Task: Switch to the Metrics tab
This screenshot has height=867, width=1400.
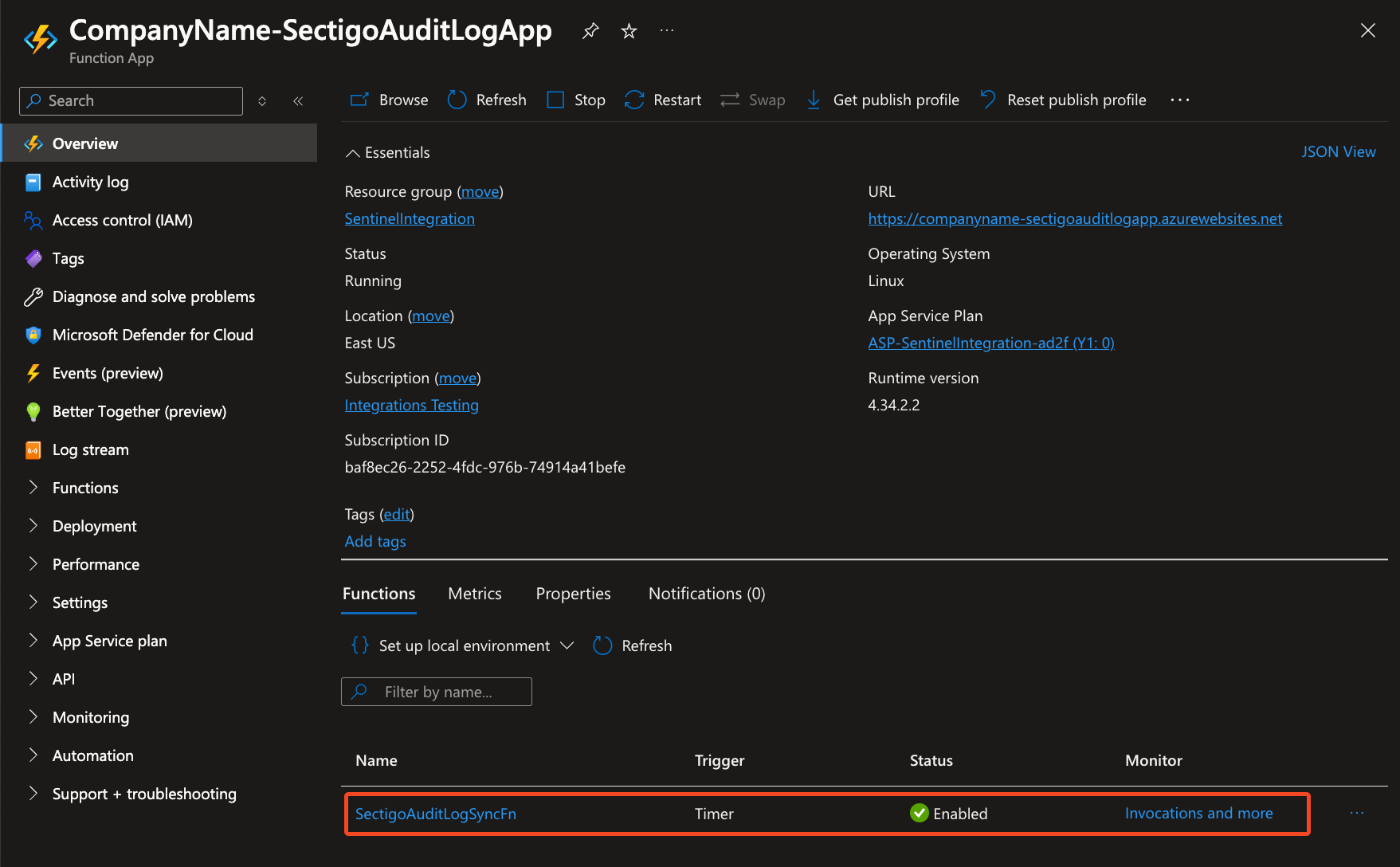Action: [x=475, y=594]
